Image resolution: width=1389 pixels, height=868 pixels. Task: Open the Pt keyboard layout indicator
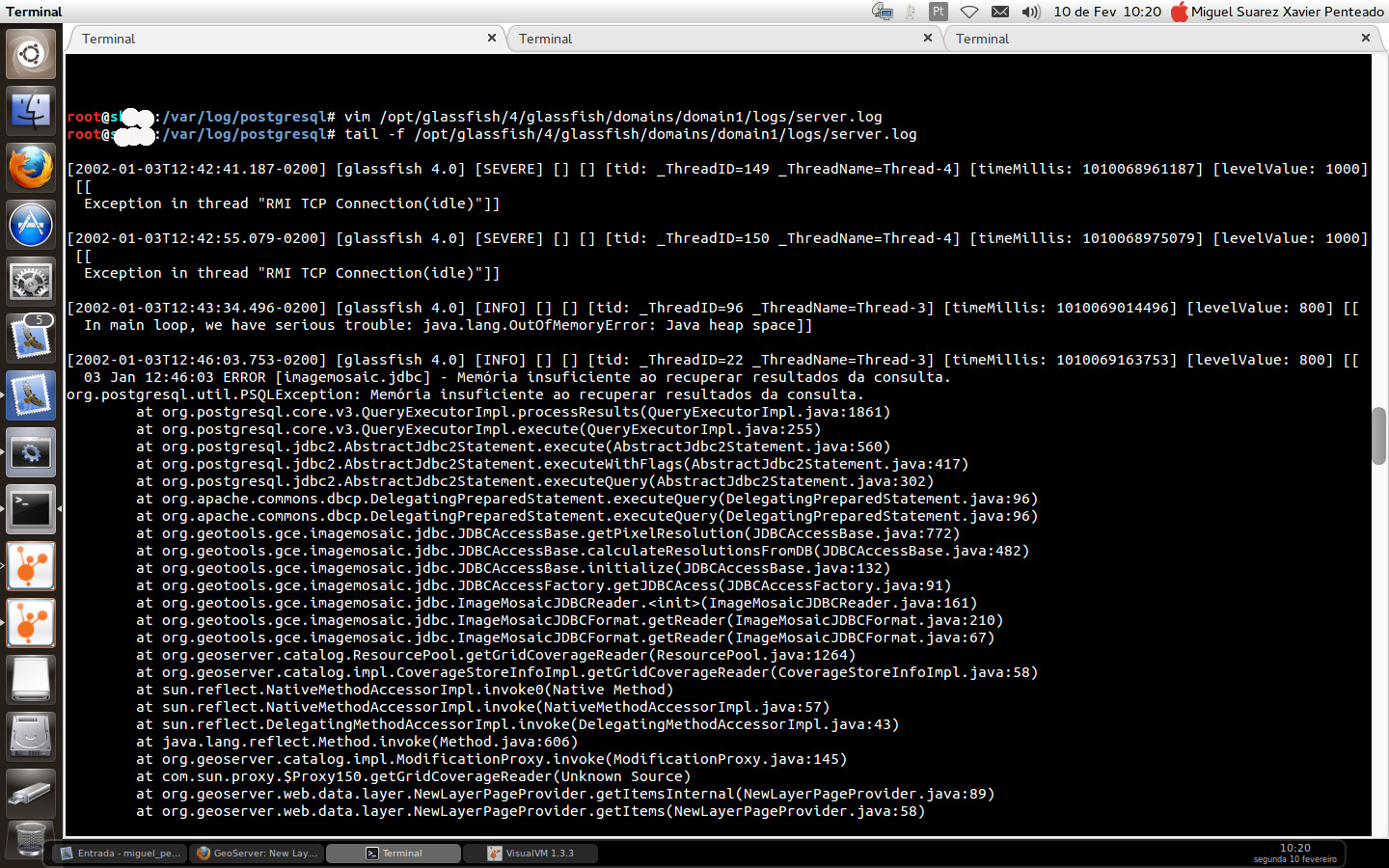coord(939,12)
